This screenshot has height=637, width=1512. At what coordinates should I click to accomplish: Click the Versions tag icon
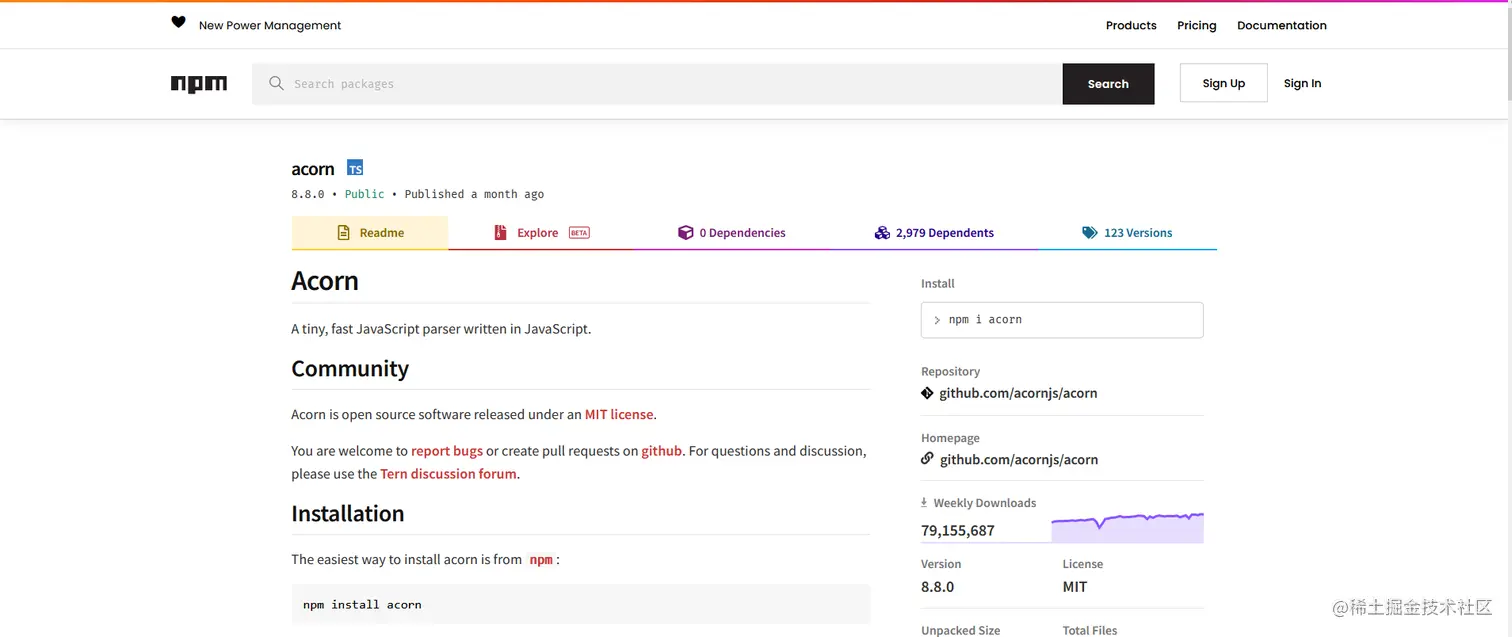point(1089,233)
